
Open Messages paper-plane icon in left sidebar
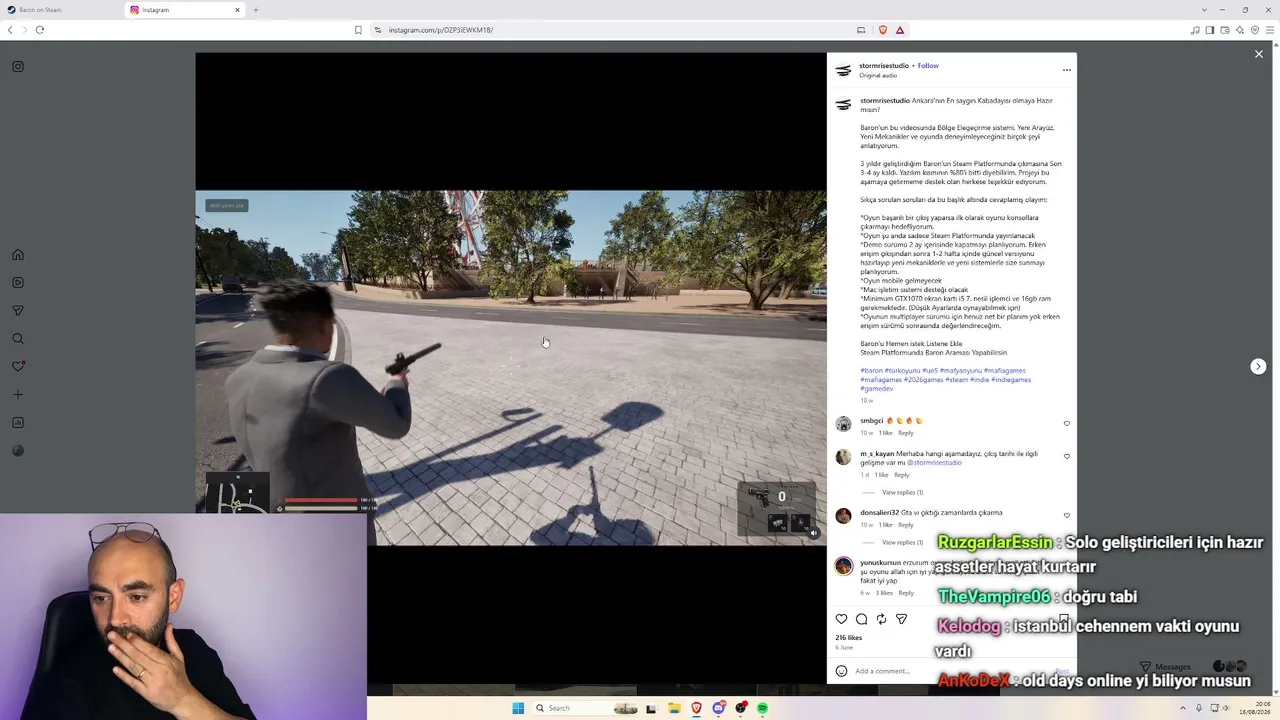18,311
